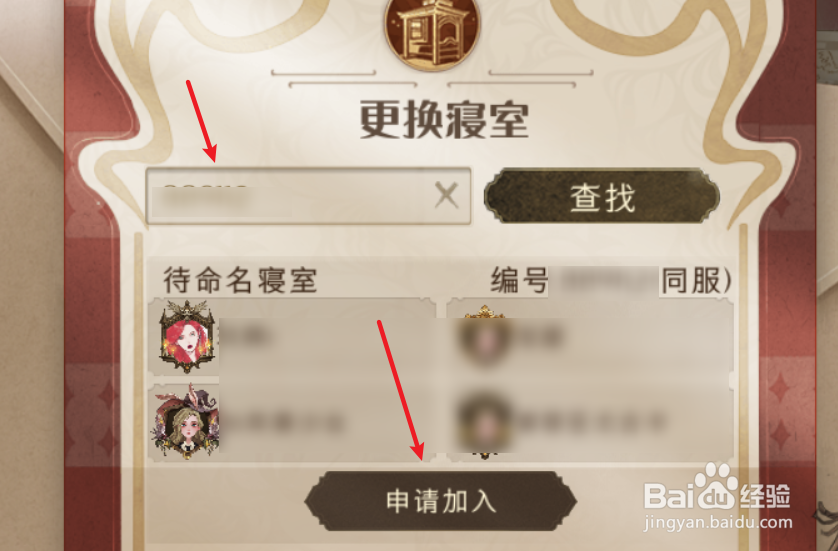Clear the search field with the X icon

click(x=447, y=195)
